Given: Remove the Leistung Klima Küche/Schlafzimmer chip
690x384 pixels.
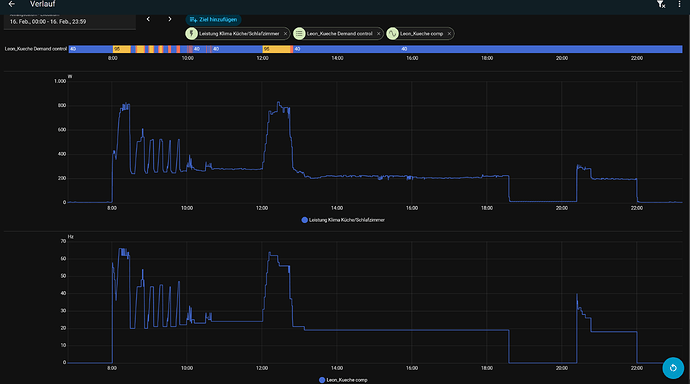Looking at the screenshot, I should pyautogui.click(x=285, y=33).
